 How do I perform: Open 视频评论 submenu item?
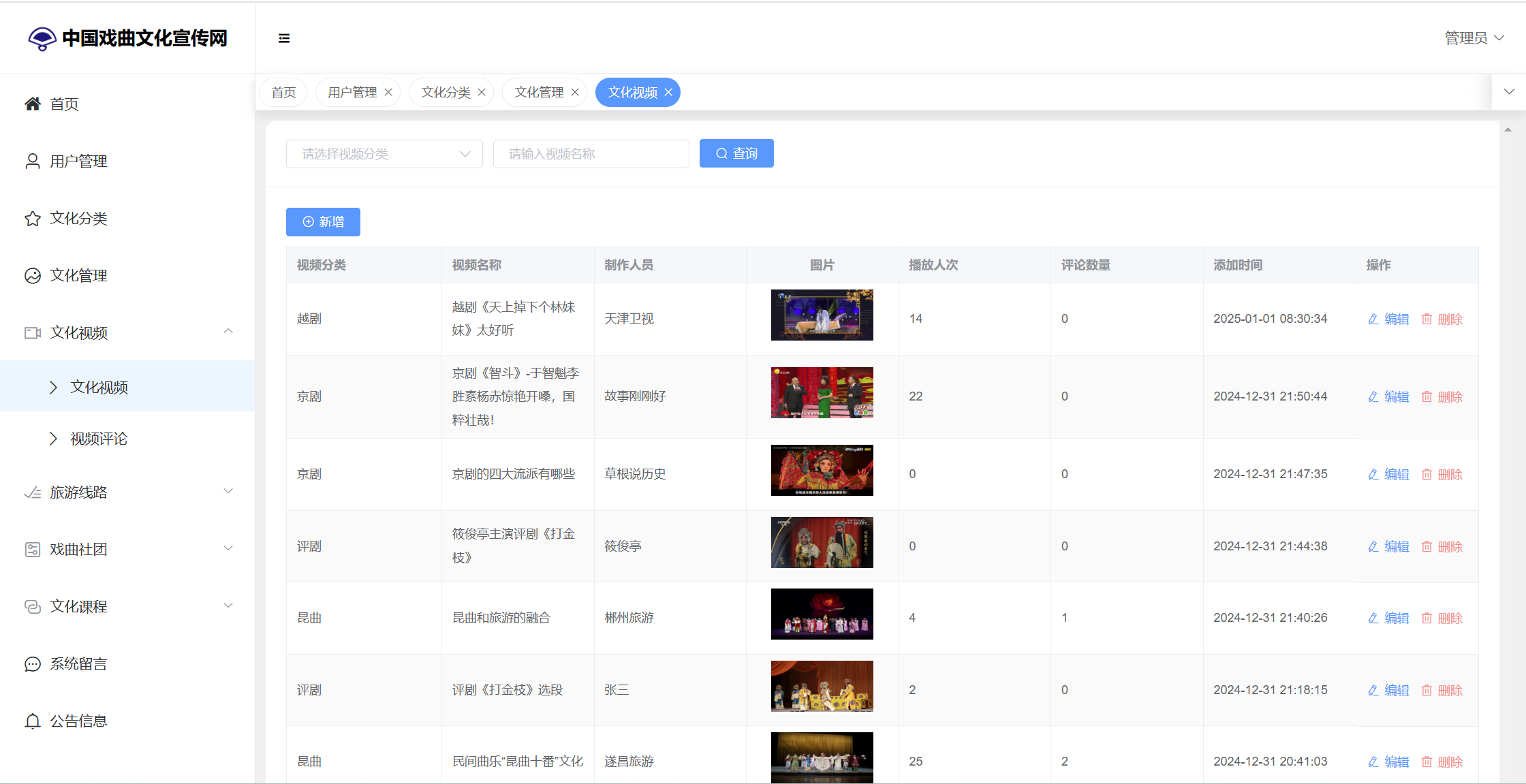coord(99,439)
